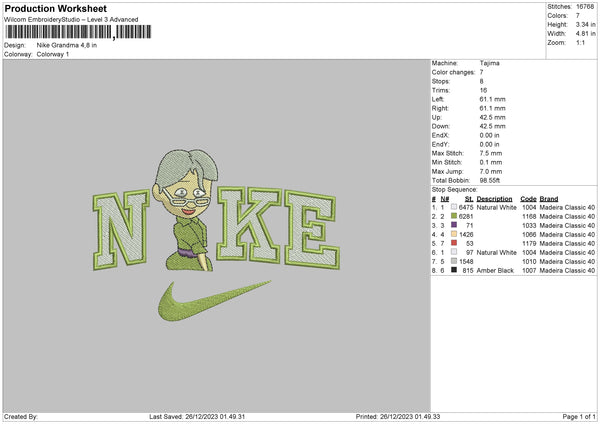Click the green swoosh in the design preview
Viewport: 600px width, 424px height.
pyautogui.click(x=214, y=301)
